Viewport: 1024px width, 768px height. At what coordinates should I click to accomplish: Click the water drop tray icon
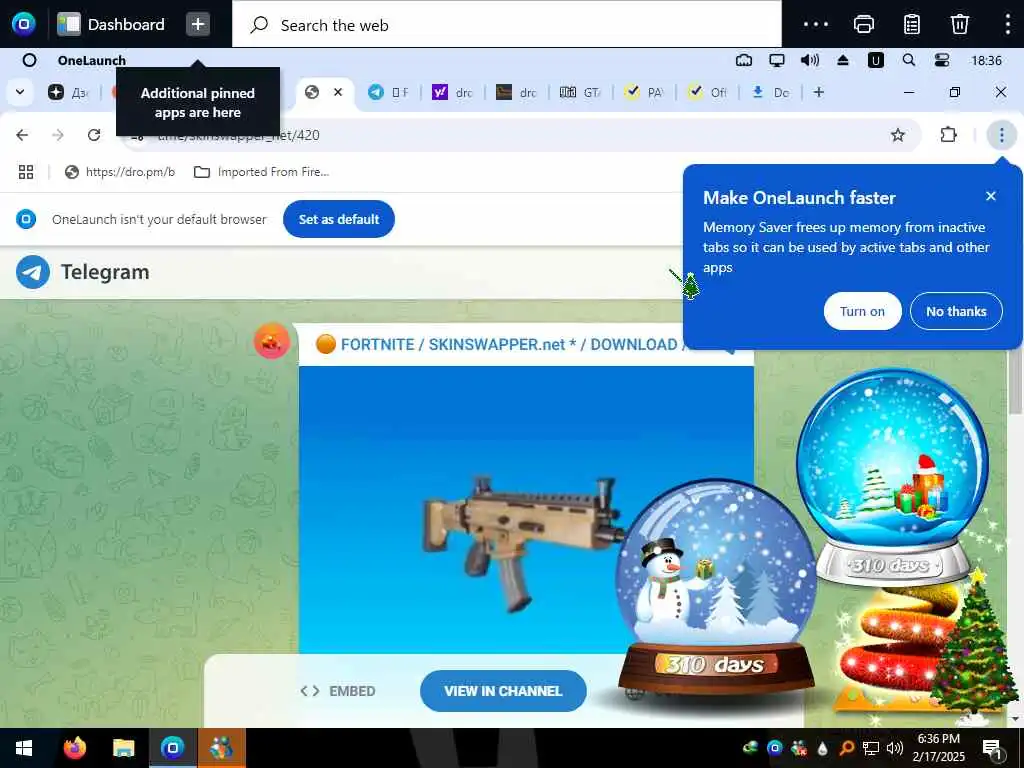point(822,748)
